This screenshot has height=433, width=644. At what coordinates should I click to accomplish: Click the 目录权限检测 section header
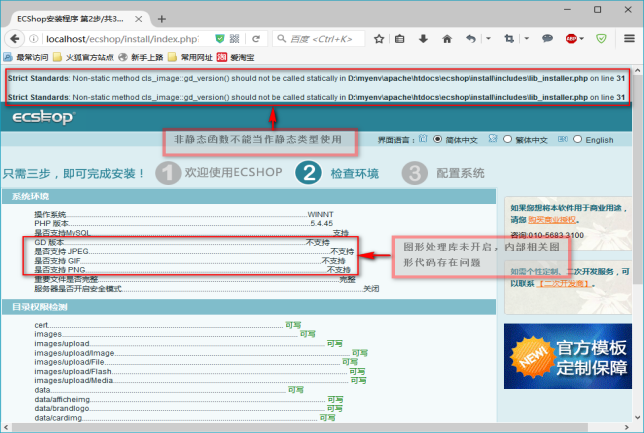click(x=249, y=307)
